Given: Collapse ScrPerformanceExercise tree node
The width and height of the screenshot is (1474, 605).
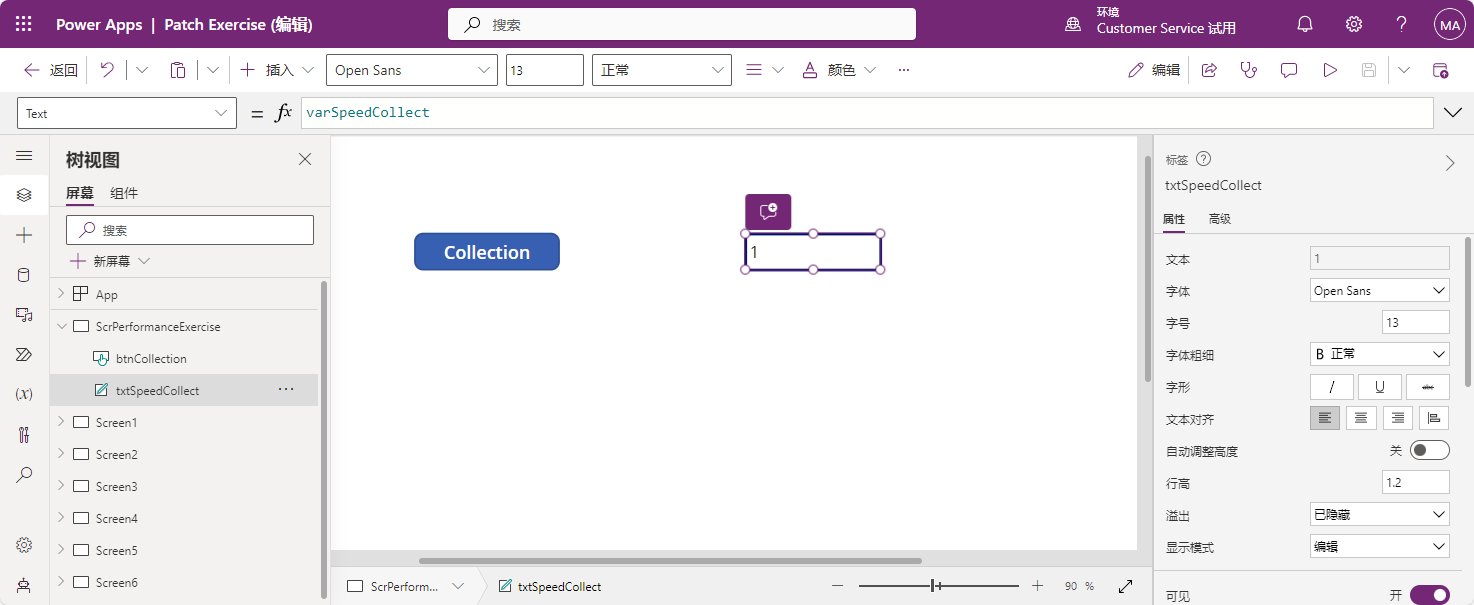Looking at the screenshot, I should tap(61, 326).
